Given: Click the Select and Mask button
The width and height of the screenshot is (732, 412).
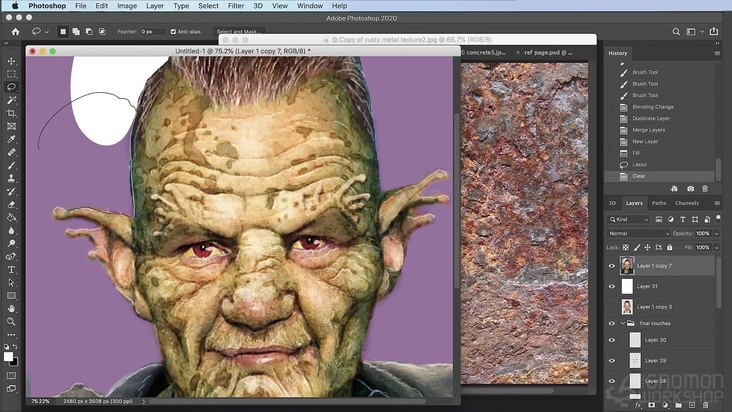Looking at the screenshot, I should click(x=238, y=32).
